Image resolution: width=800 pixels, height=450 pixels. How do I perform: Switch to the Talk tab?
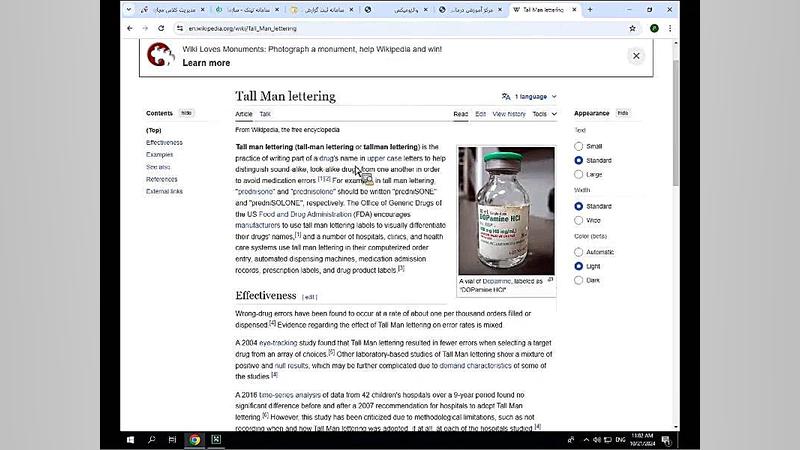click(265, 114)
